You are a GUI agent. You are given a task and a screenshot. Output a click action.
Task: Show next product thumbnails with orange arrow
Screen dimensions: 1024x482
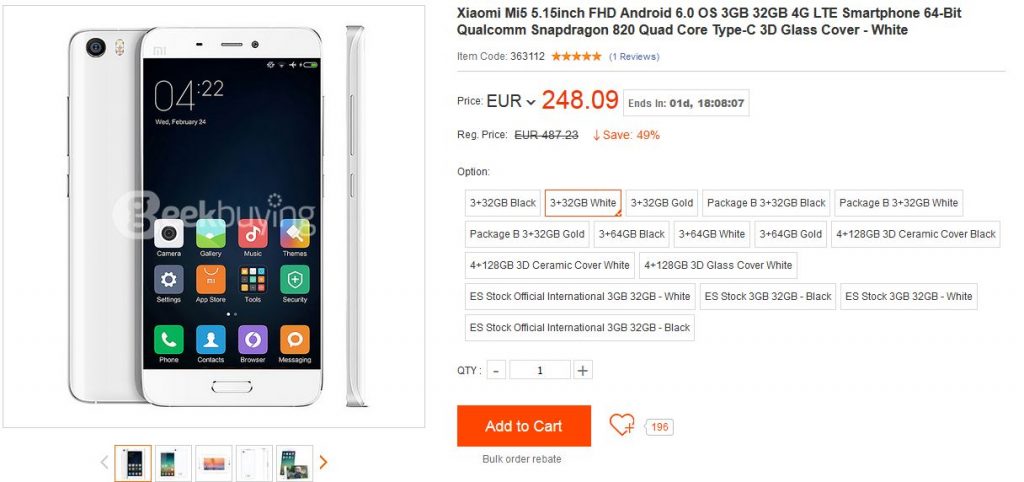tap(323, 462)
